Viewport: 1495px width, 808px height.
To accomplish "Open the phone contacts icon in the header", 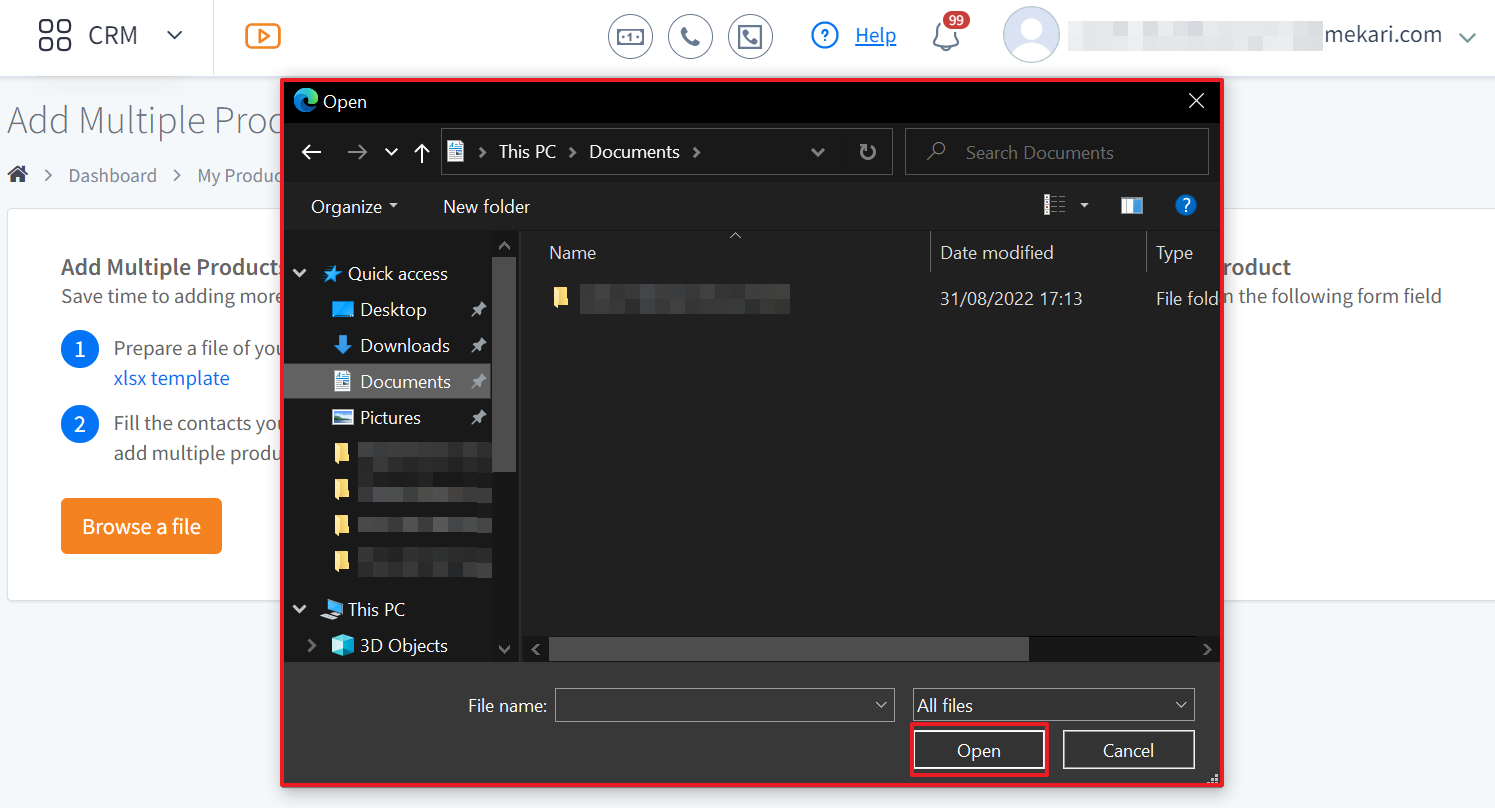I will click(x=750, y=37).
